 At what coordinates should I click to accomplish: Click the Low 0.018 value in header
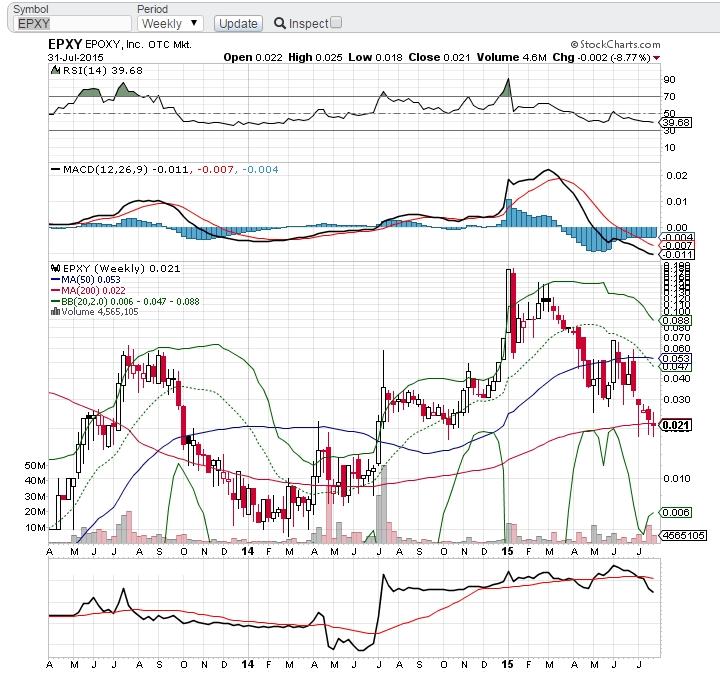[x=375, y=57]
